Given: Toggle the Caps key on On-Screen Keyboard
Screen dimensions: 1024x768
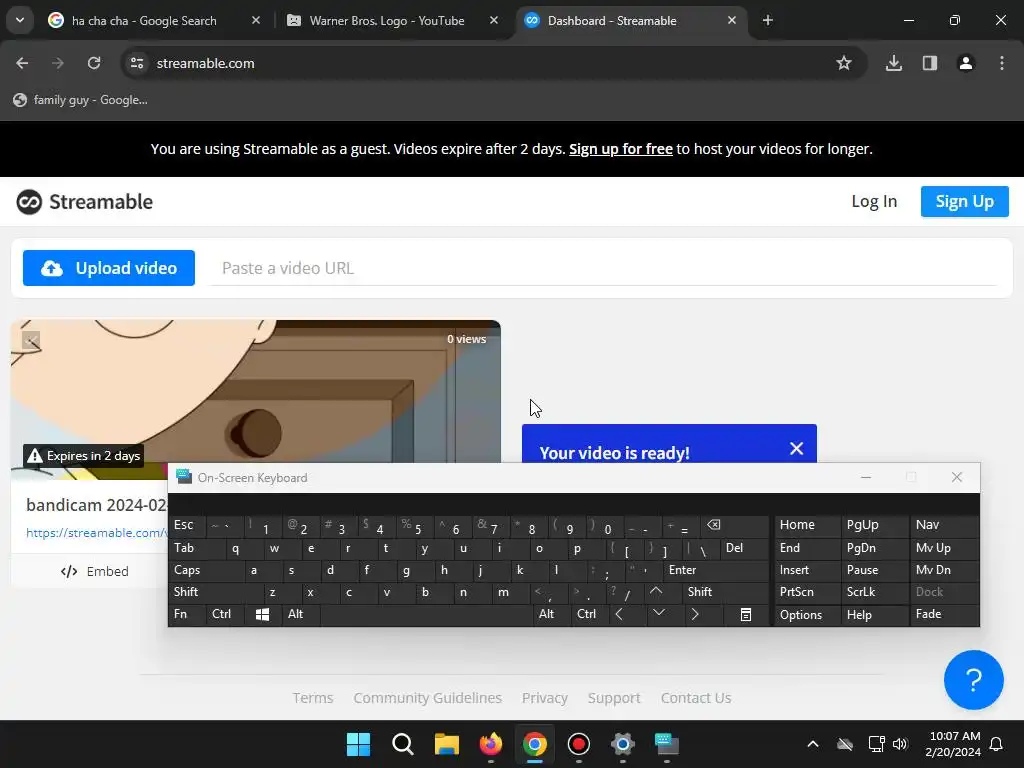Looking at the screenshot, I should (206, 570).
